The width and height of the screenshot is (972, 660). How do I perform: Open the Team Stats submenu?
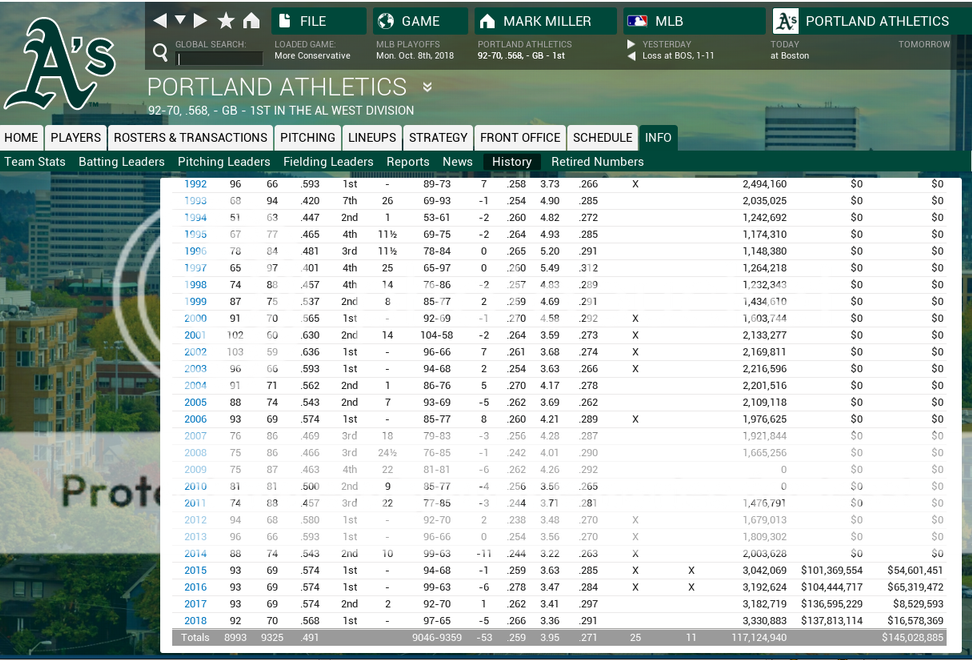pos(35,162)
